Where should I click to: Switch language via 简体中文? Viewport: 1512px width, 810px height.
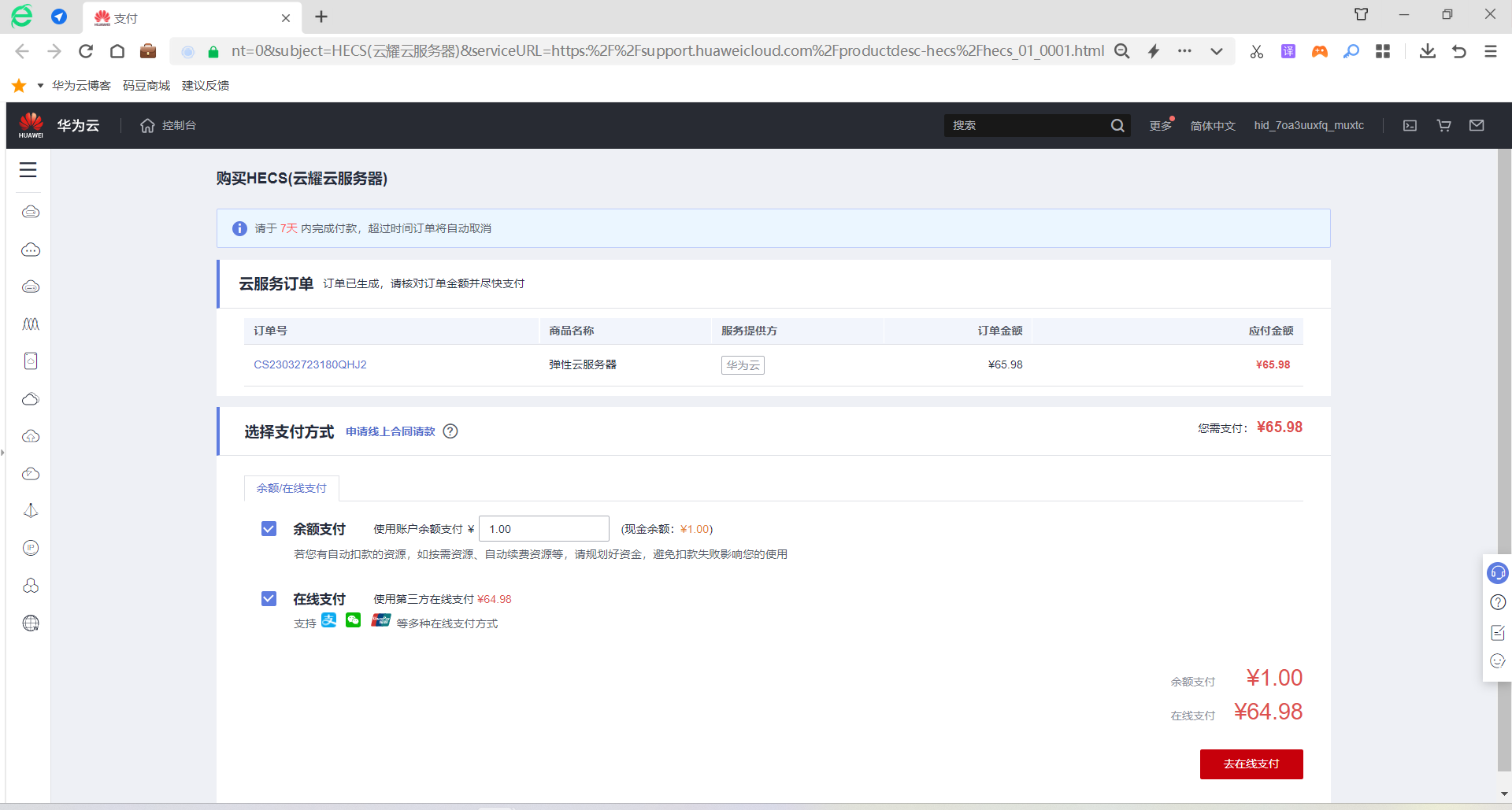1213,125
